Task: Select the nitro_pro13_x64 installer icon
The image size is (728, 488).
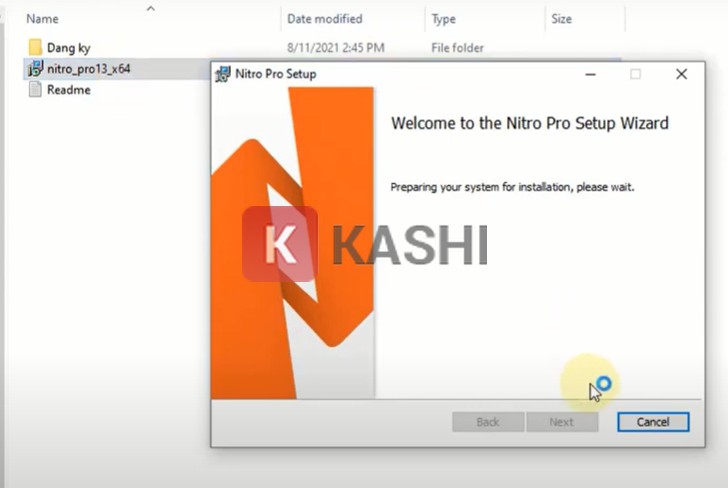Action: [x=35, y=69]
